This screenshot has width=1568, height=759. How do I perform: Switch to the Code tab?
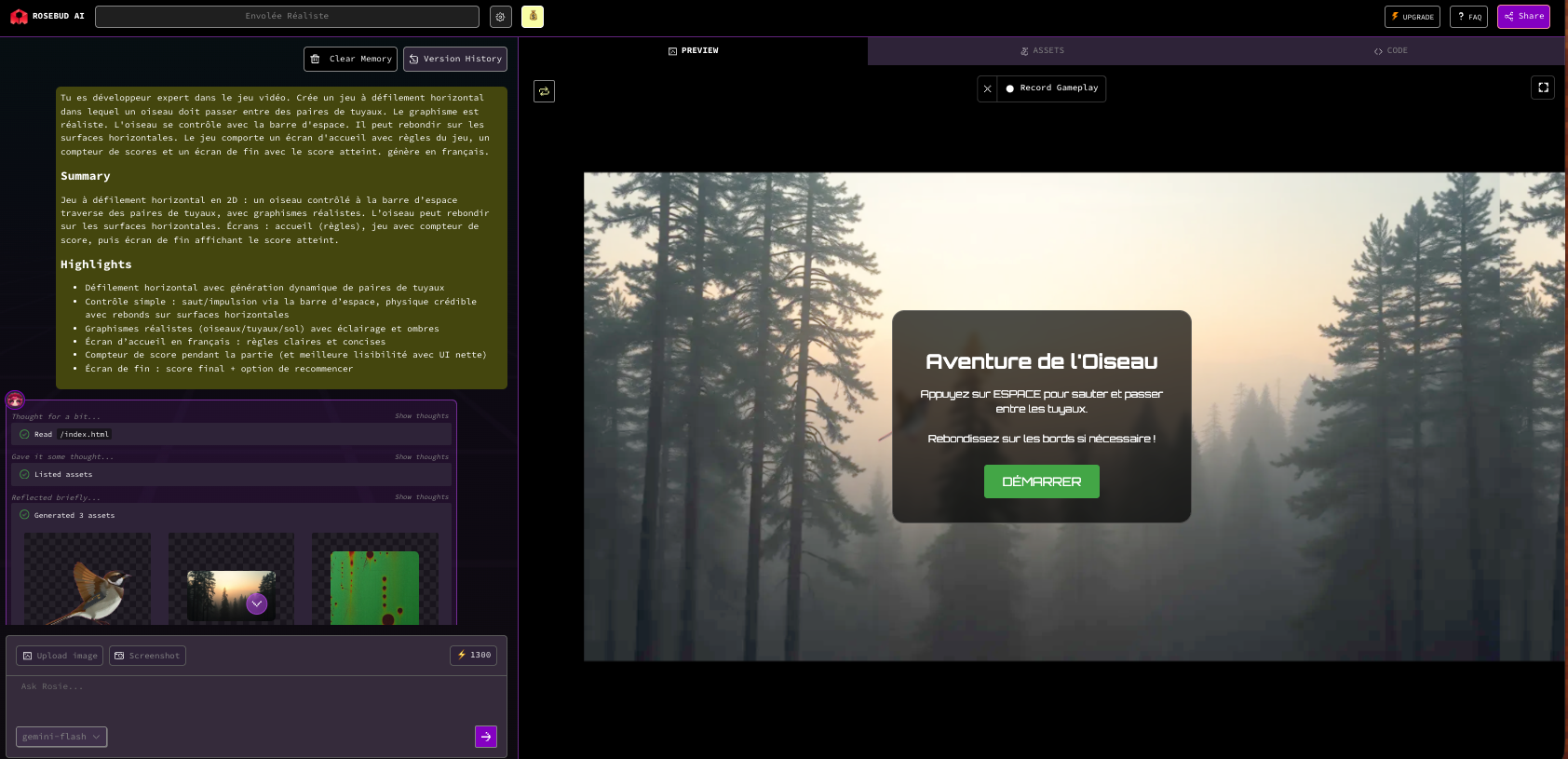pyautogui.click(x=1390, y=51)
